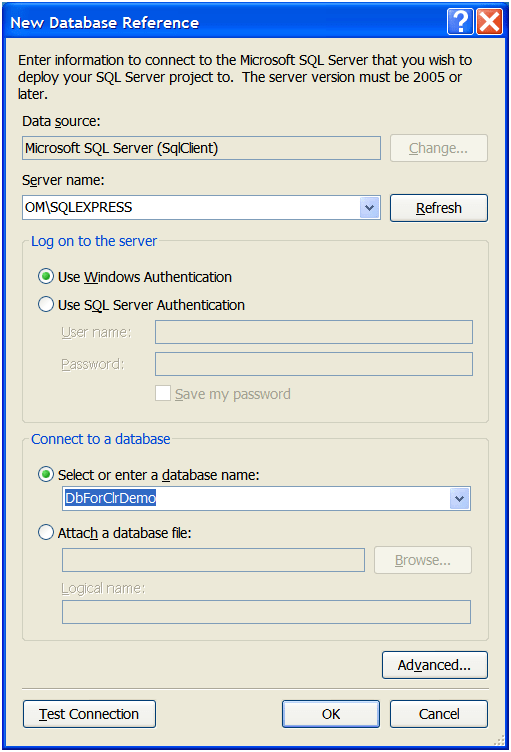Click the Password input field
Viewport: 511px width, 752px height.
pyautogui.click(x=314, y=364)
